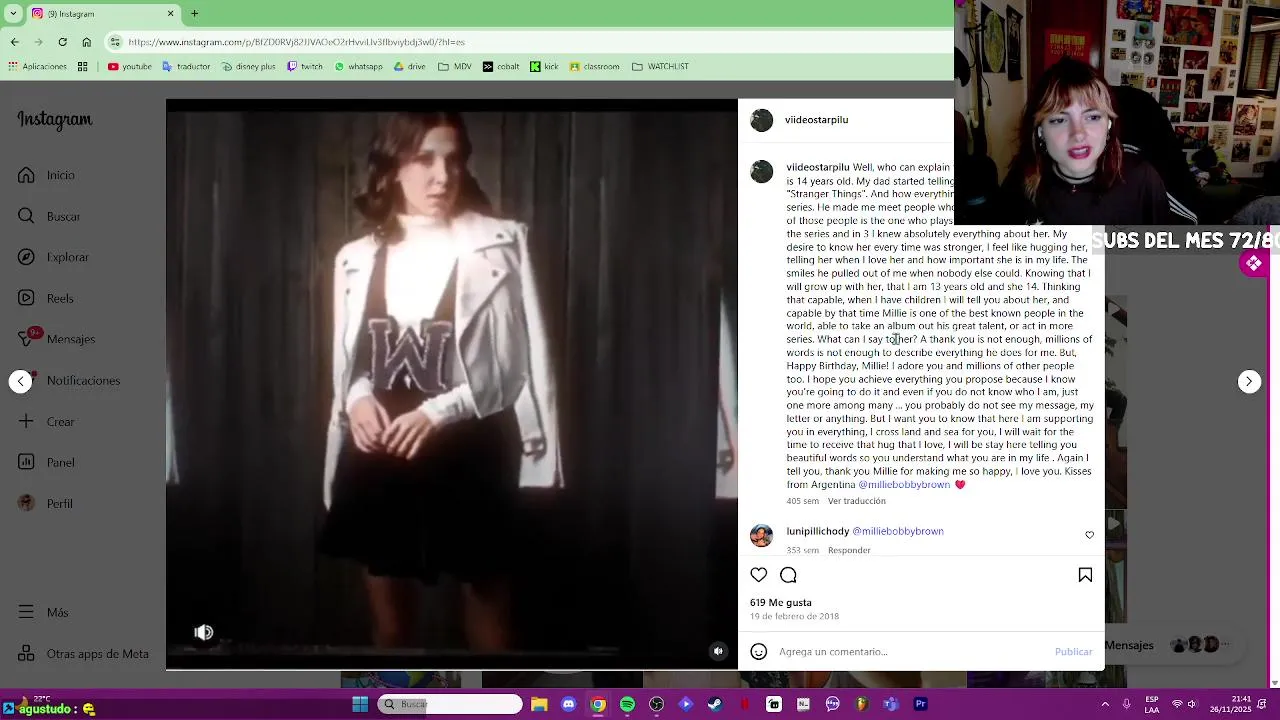
Task: Open the emoji picker in comment box
Action: pos(759,652)
